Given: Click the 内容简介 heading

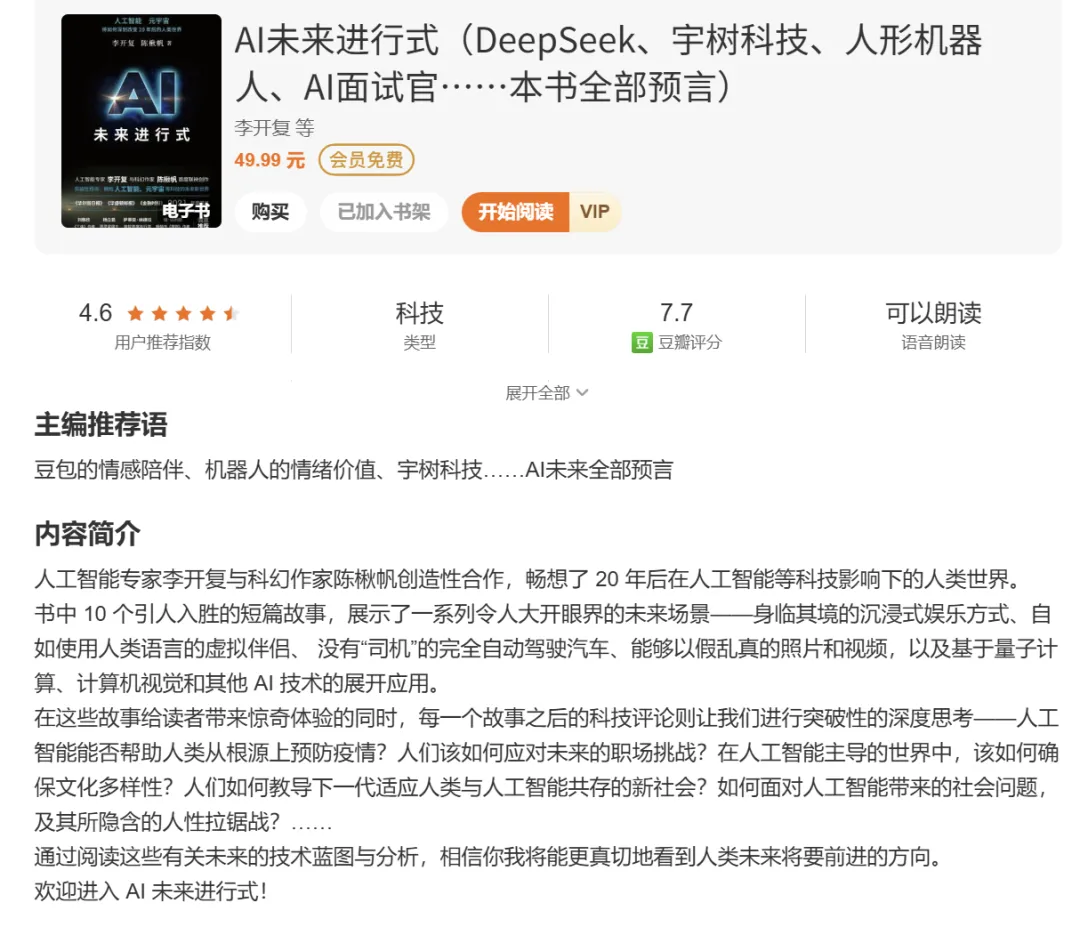Looking at the screenshot, I should coord(87,534).
